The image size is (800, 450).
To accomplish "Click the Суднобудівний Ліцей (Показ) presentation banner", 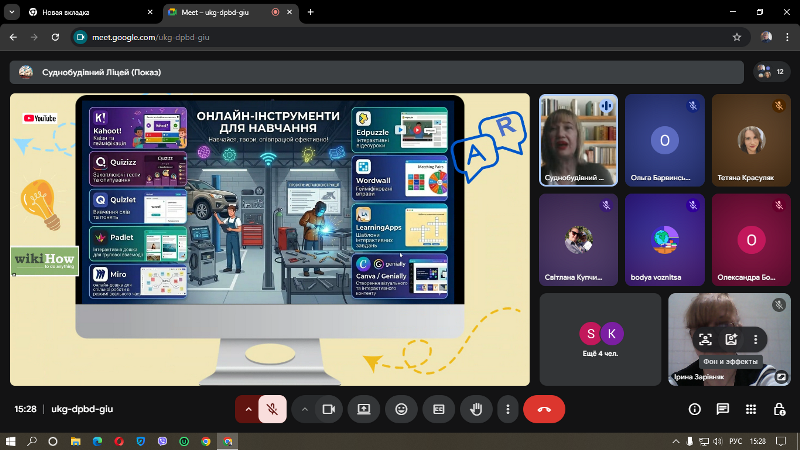I will click(377, 72).
